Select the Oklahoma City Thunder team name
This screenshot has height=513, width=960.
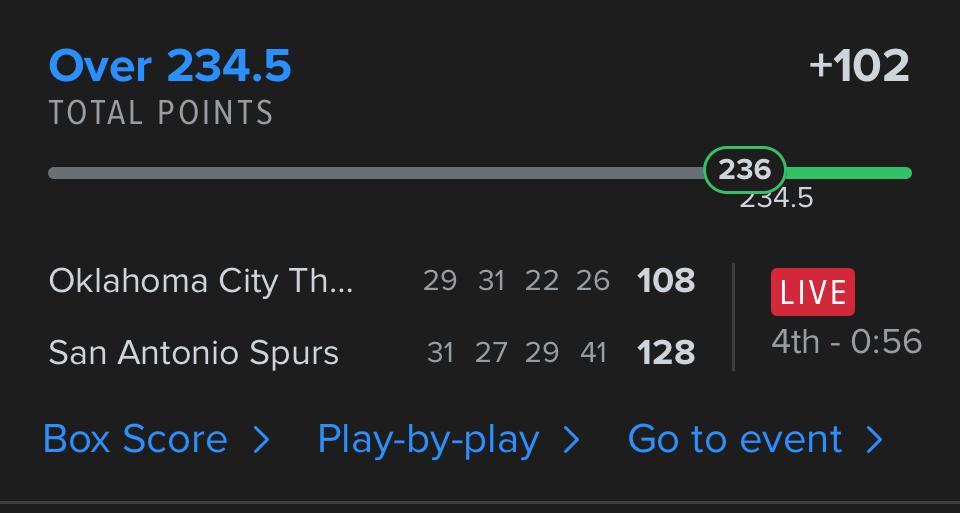(x=201, y=281)
